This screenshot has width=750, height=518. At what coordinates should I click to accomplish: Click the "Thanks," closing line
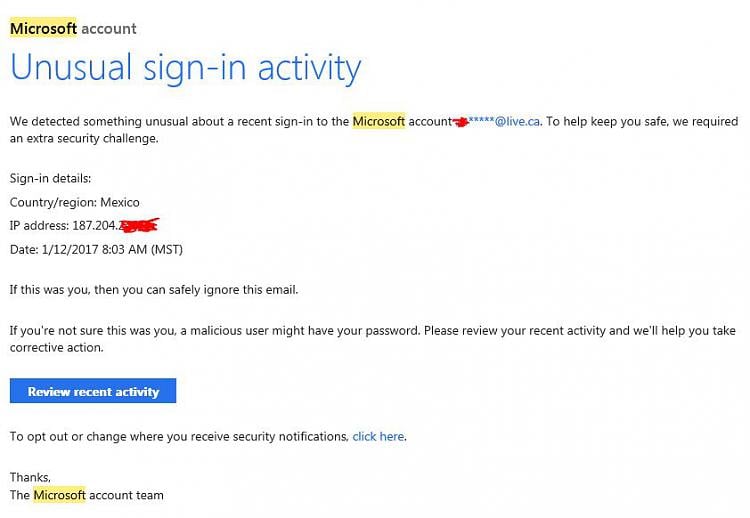tap(30, 477)
